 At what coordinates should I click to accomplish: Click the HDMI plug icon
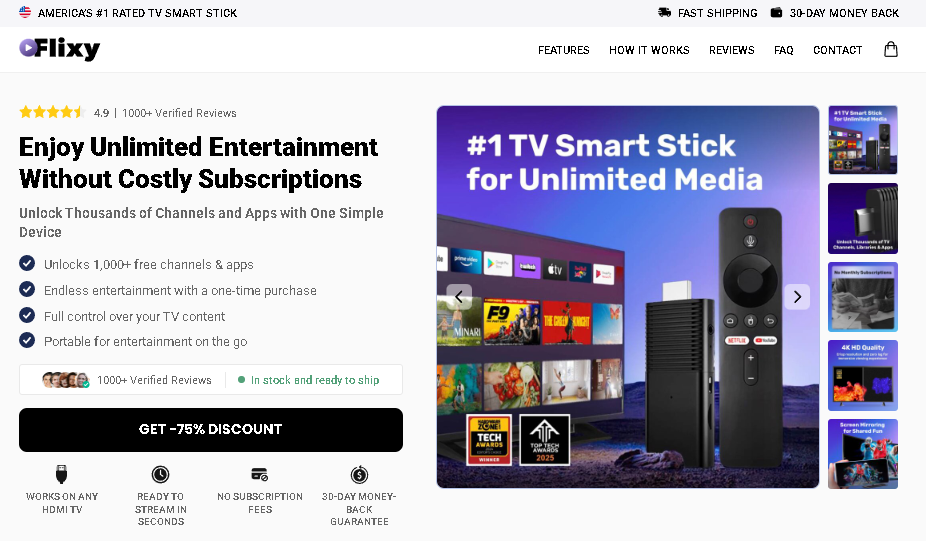[x=61, y=474]
